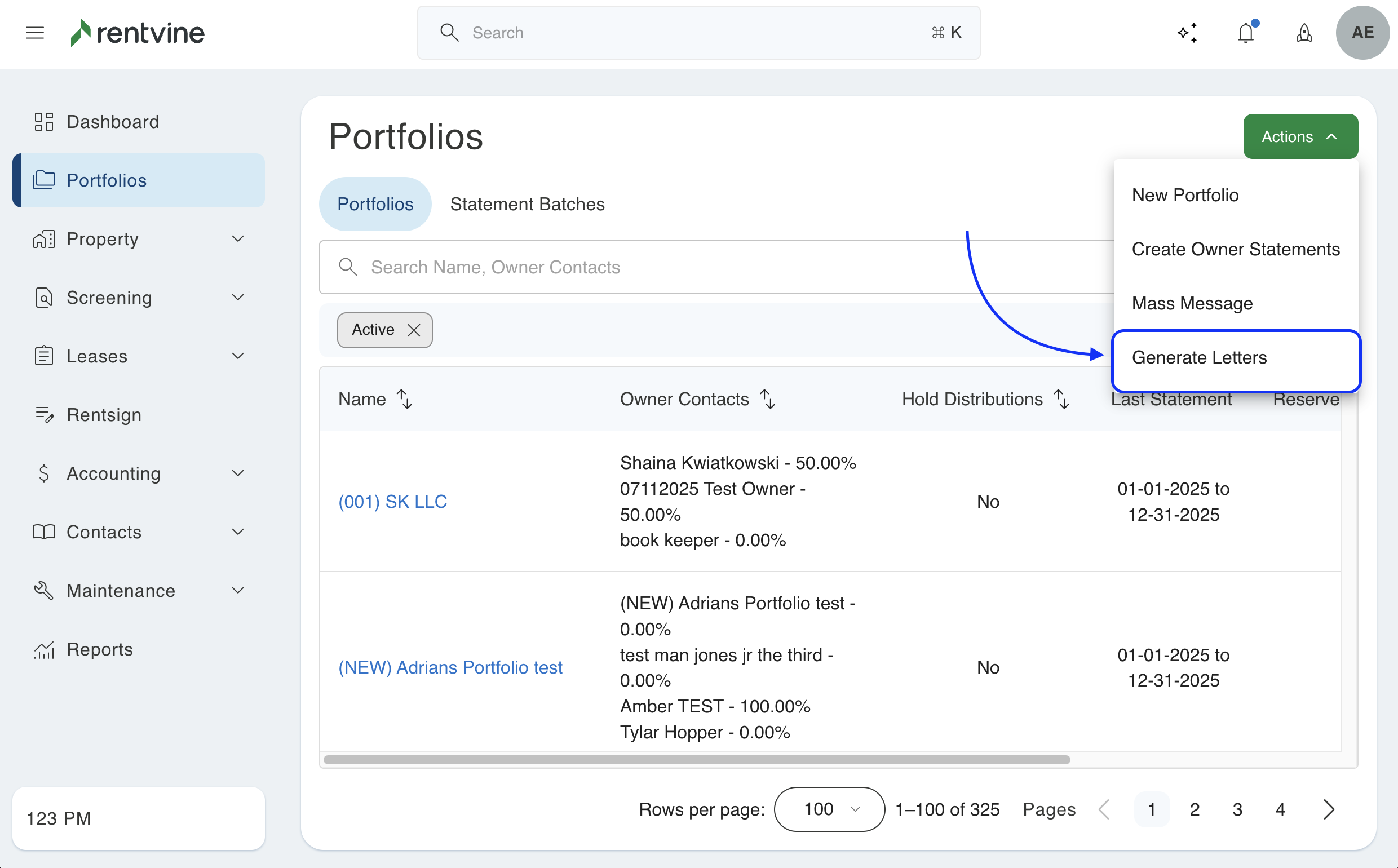1398x868 pixels.
Task: Sort by Owner Contacts column arrows
Action: click(768, 399)
